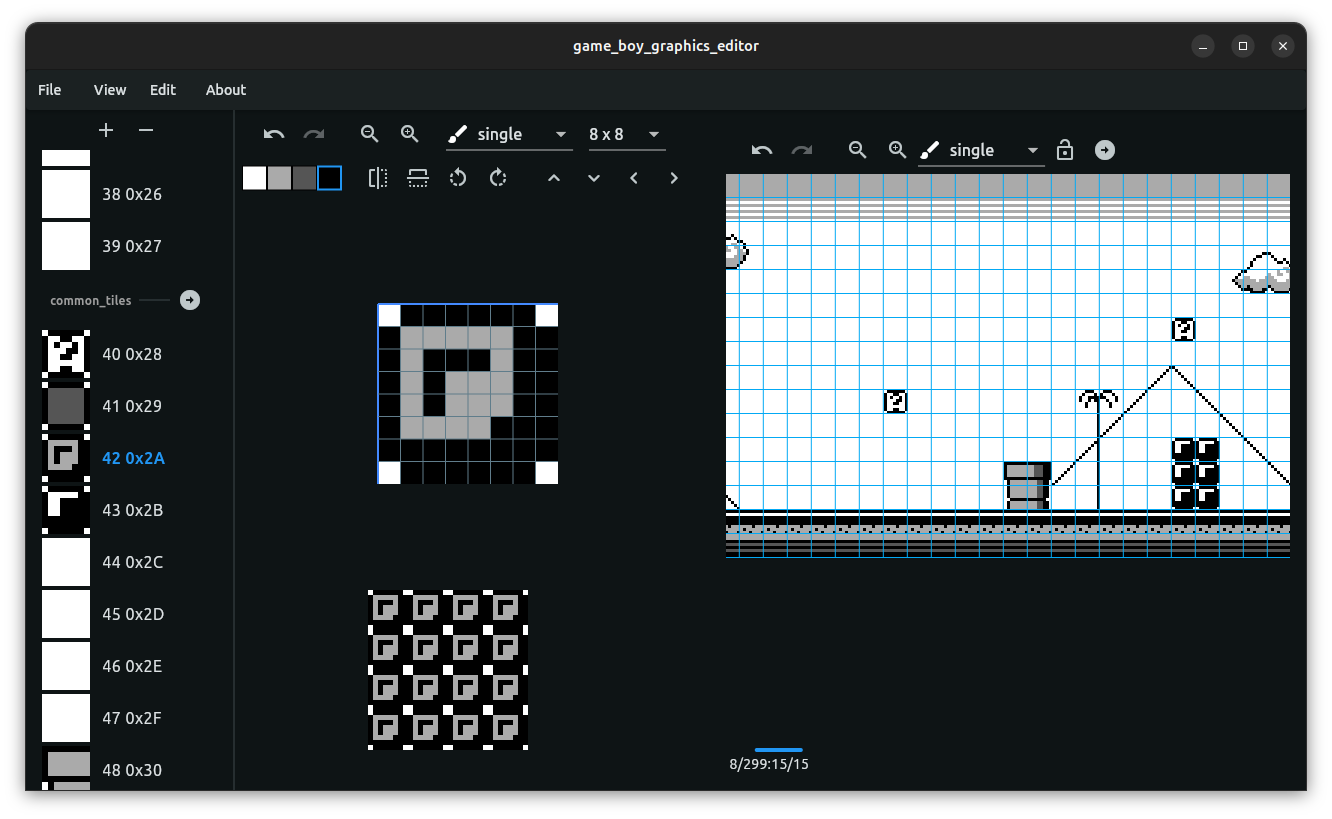Click the tiled preview of tile 0x2A

tap(448, 670)
